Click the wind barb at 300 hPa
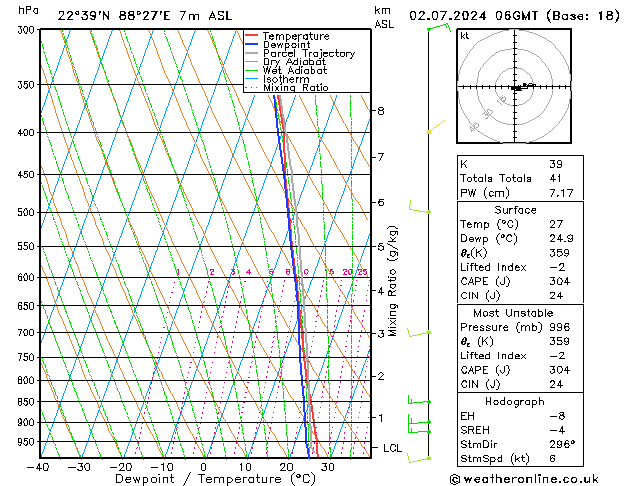The image size is (629, 486). tap(438, 27)
